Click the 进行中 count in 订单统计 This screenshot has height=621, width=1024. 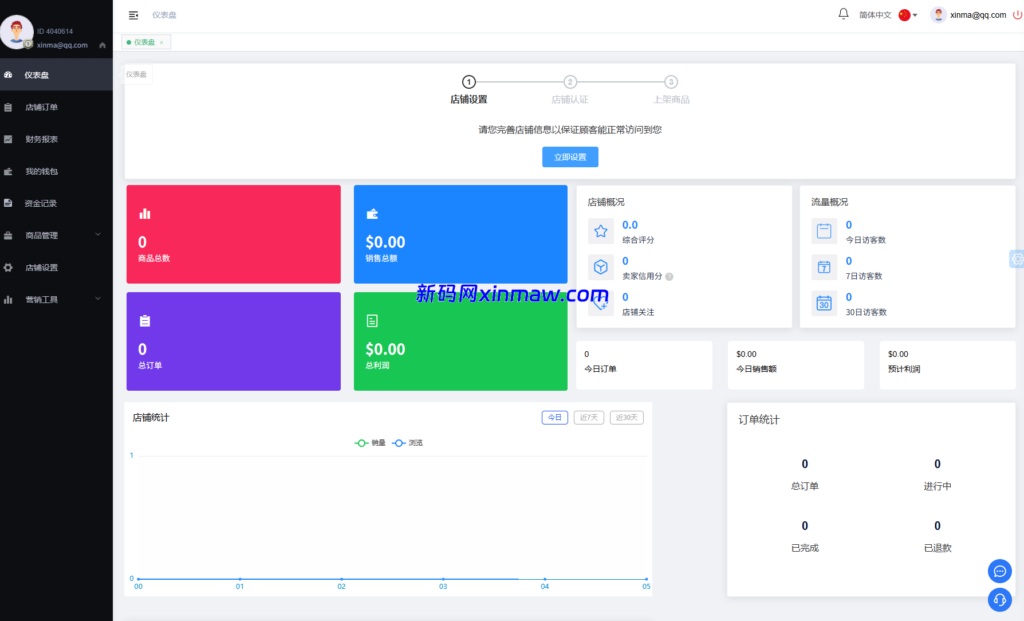937,464
